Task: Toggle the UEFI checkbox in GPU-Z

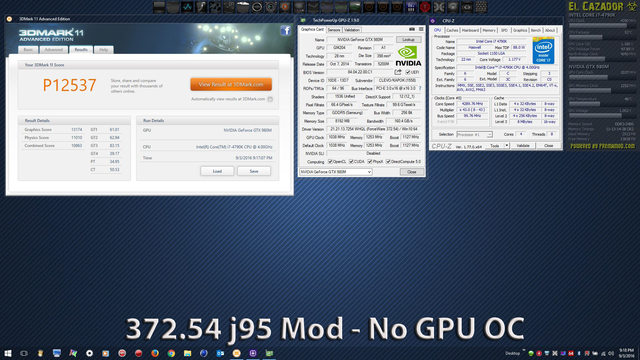Action: tap(407, 72)
